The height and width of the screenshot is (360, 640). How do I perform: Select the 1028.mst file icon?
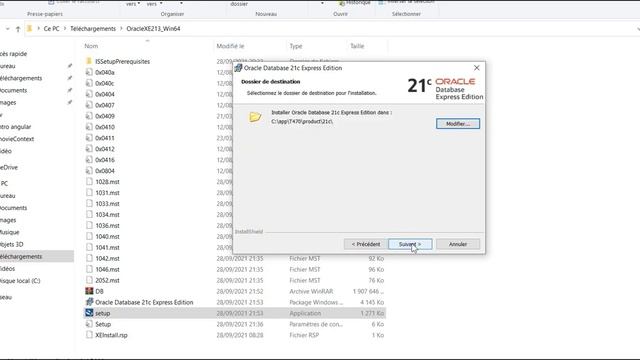pos(89,182)
